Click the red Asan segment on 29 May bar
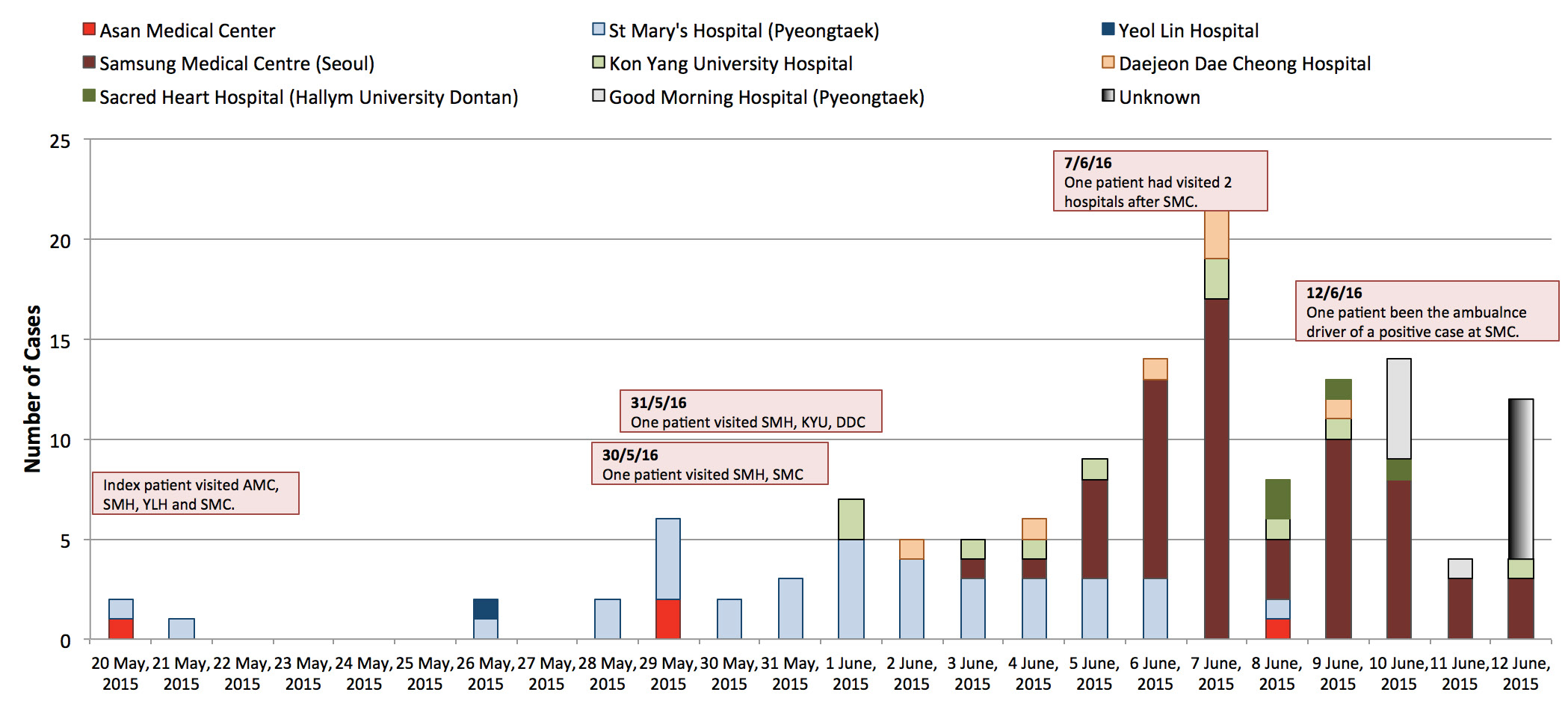This screenshot has height=704, width=1568. pos(668,619)
